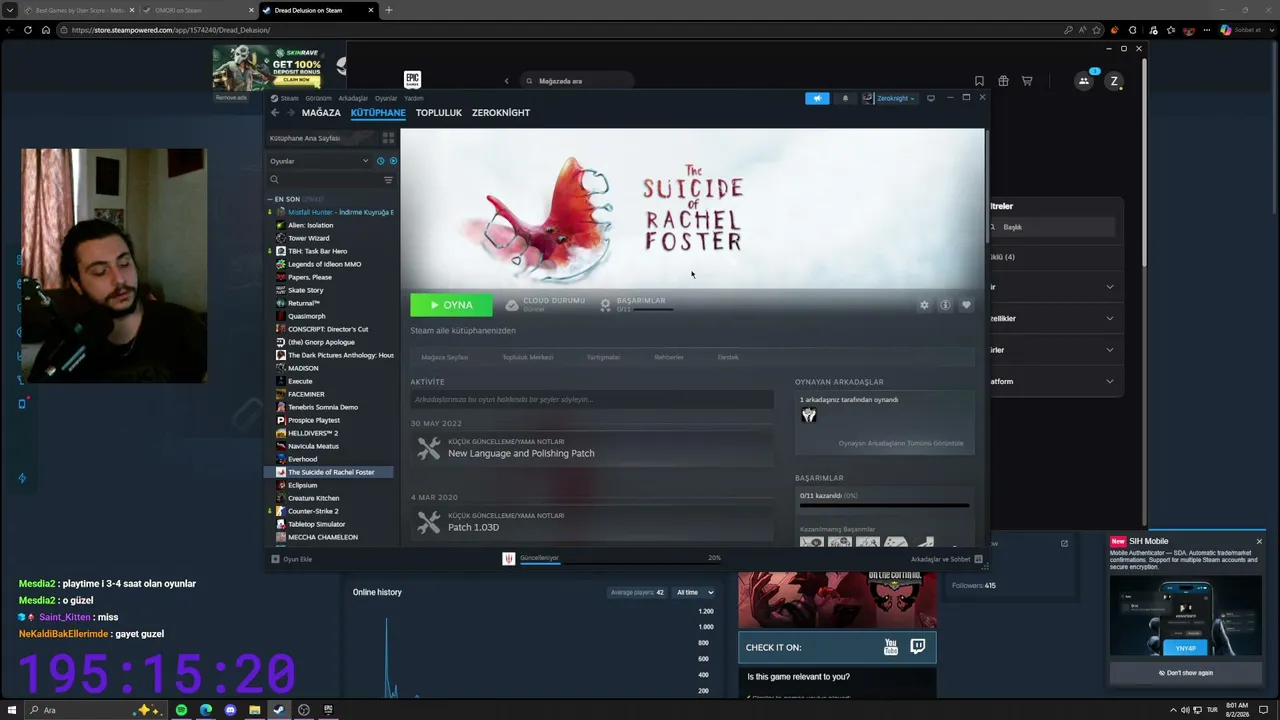Open Rehberler link

click(669, 357)
